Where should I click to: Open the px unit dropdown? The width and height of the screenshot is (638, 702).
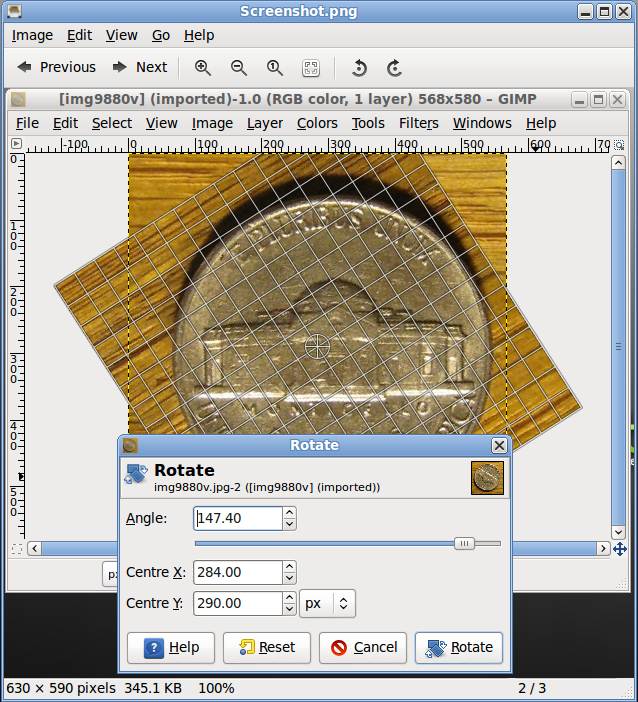click(x=327, y=604)
